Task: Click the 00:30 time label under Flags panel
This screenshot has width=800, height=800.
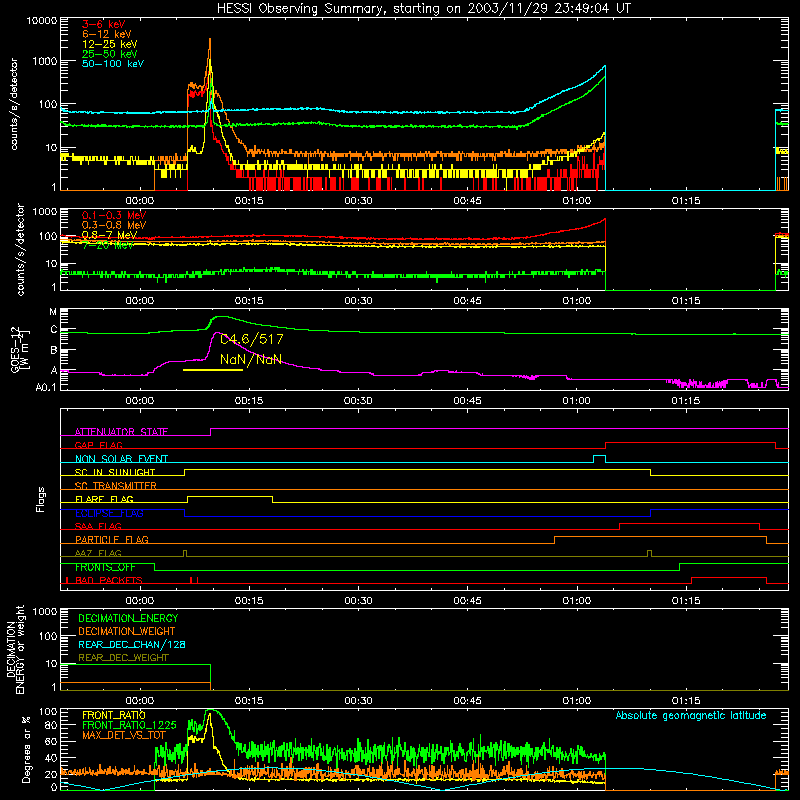Action: point(358,601)
